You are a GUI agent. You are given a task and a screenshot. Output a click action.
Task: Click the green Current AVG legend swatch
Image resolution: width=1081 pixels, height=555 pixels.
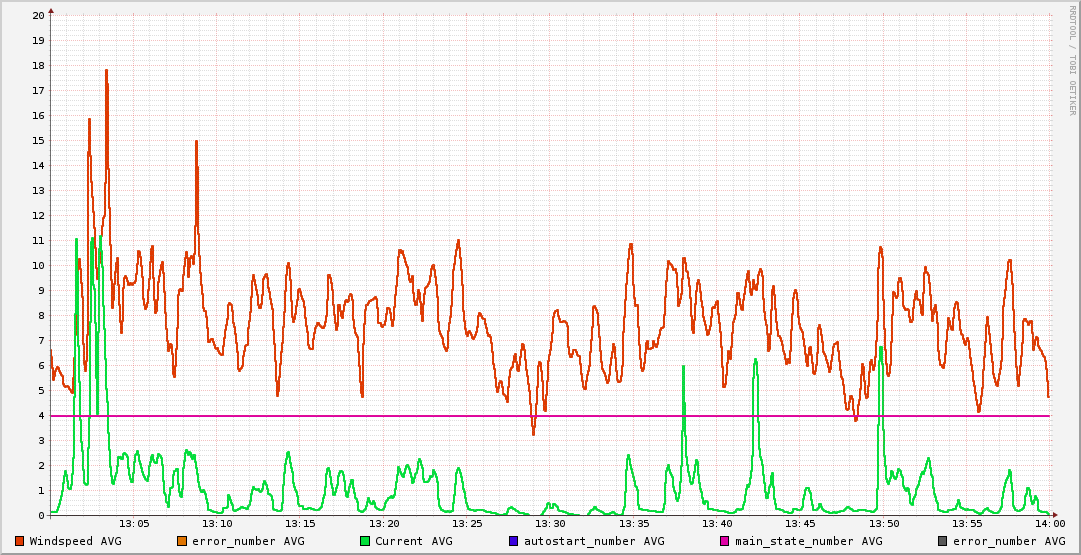click(365, 541)
